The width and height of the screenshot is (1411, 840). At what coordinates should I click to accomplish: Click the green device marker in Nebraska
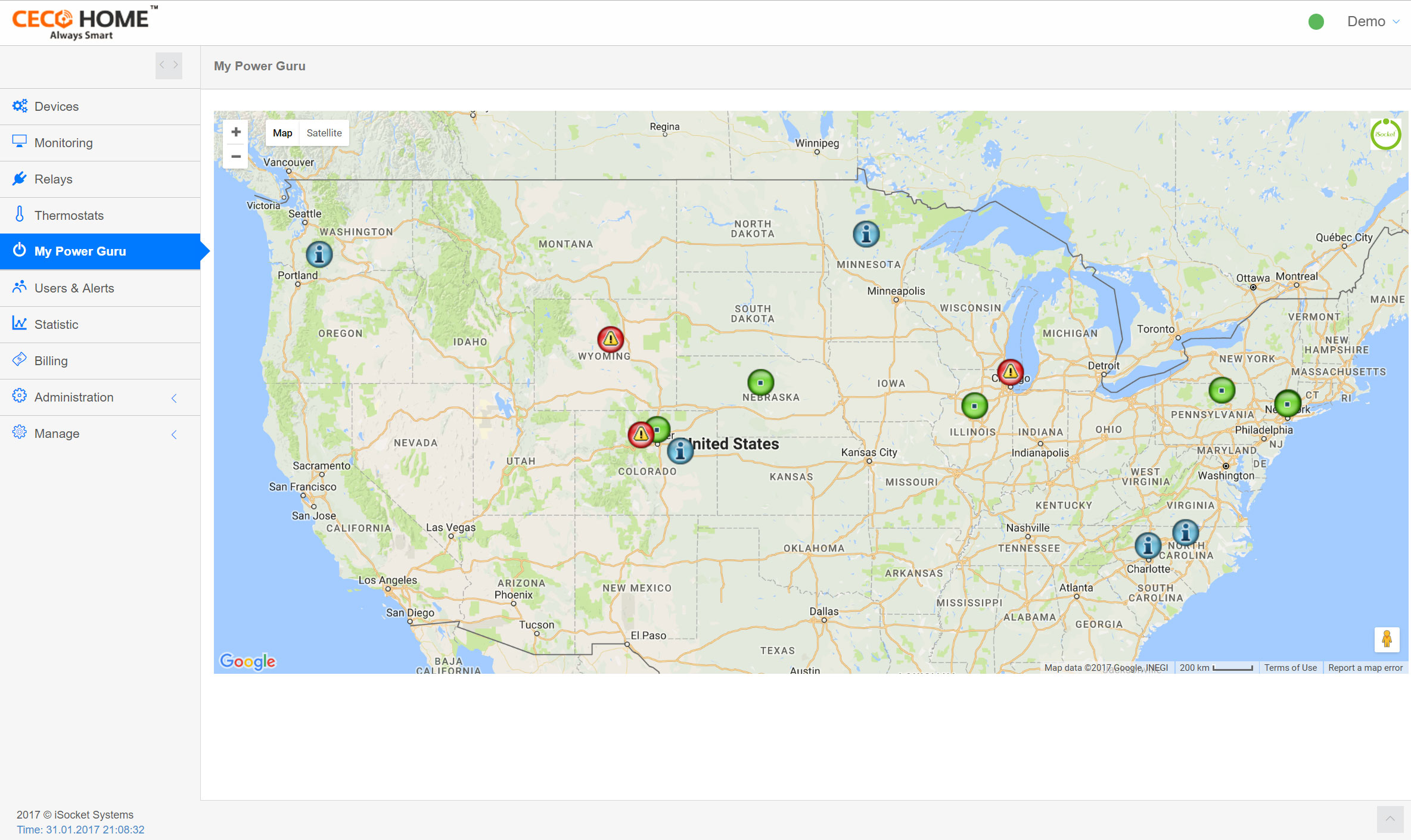[x=760, y=382]
